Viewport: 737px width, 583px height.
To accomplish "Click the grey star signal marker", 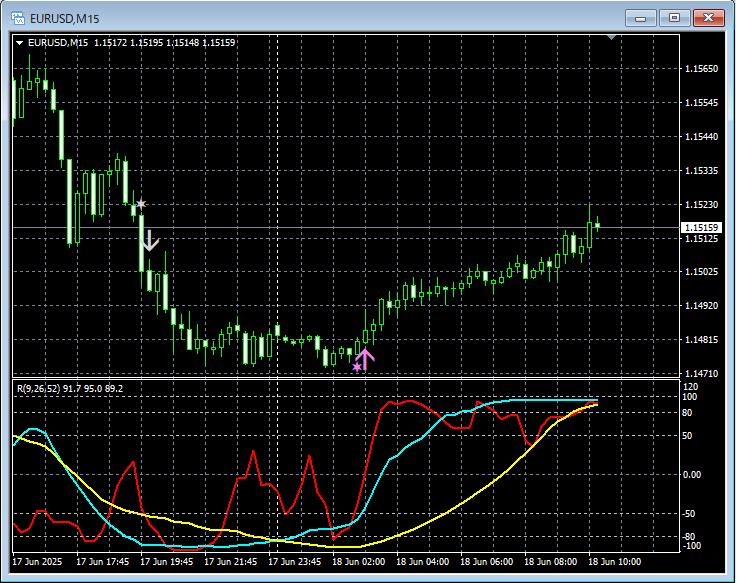I will click(141, 204).
